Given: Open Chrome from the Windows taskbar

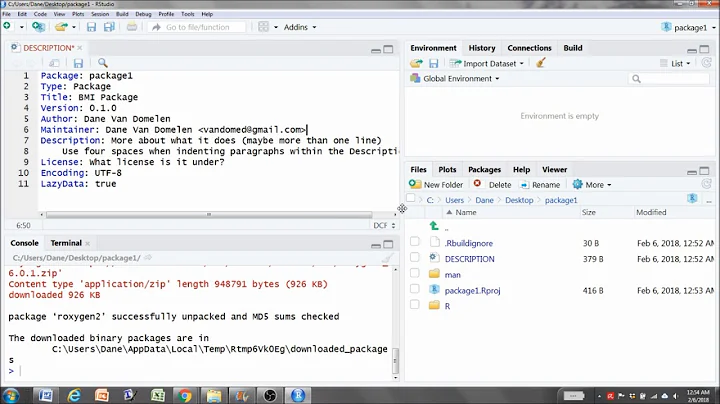Looking at the screenshot, I should point(185,395).
